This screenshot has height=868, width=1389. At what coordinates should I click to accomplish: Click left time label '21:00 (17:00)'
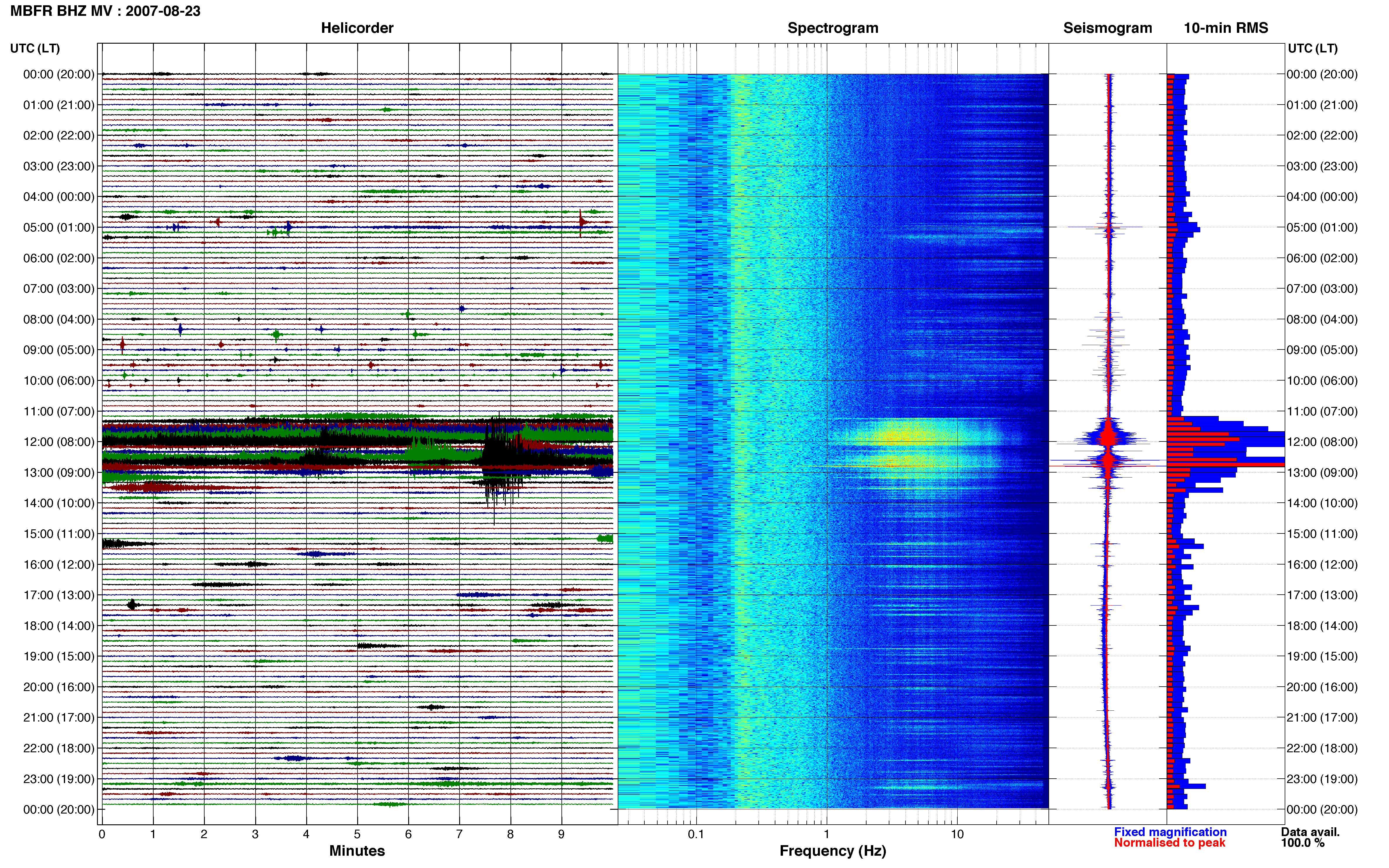coord(59,718)
